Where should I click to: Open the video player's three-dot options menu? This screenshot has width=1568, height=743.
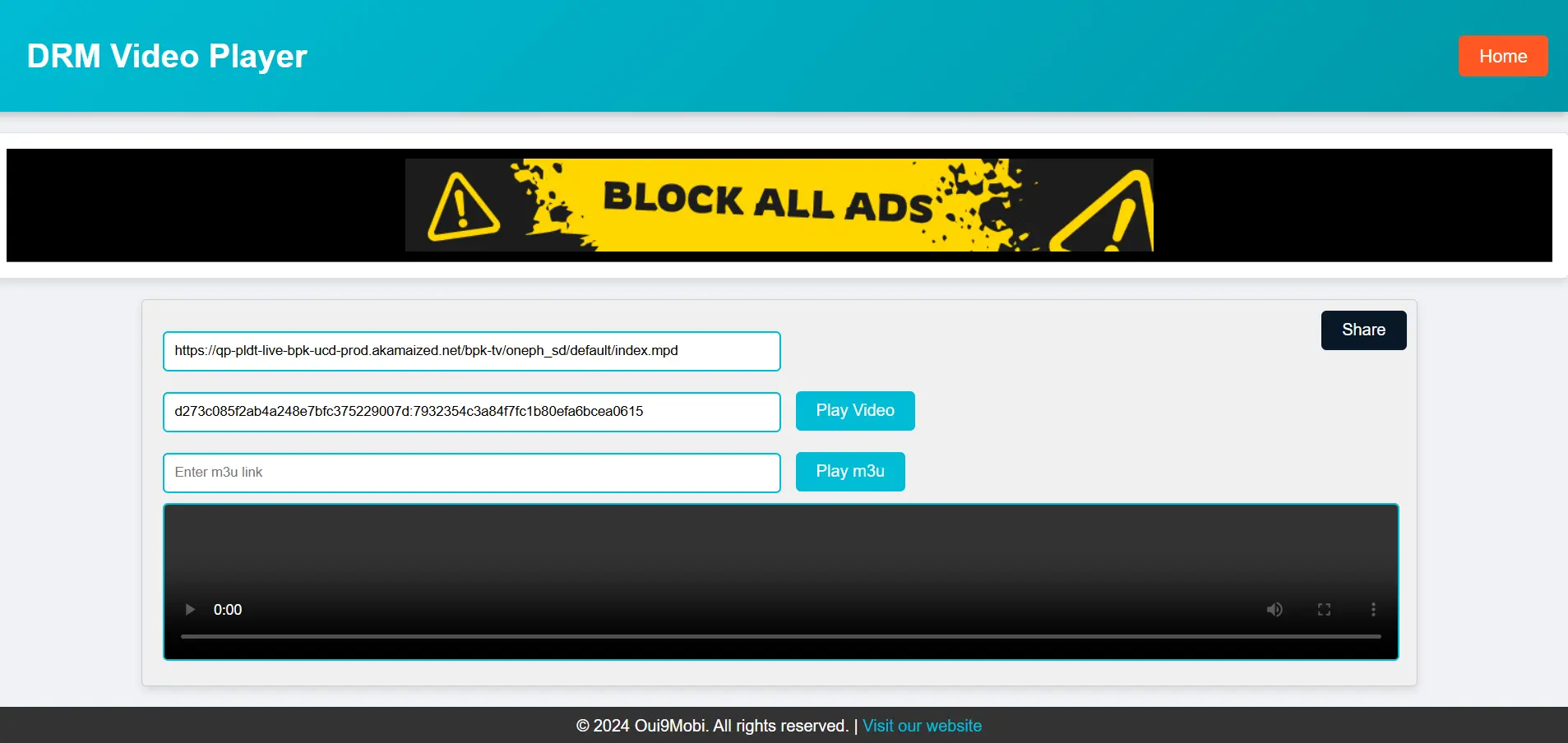click(1373, 610)
